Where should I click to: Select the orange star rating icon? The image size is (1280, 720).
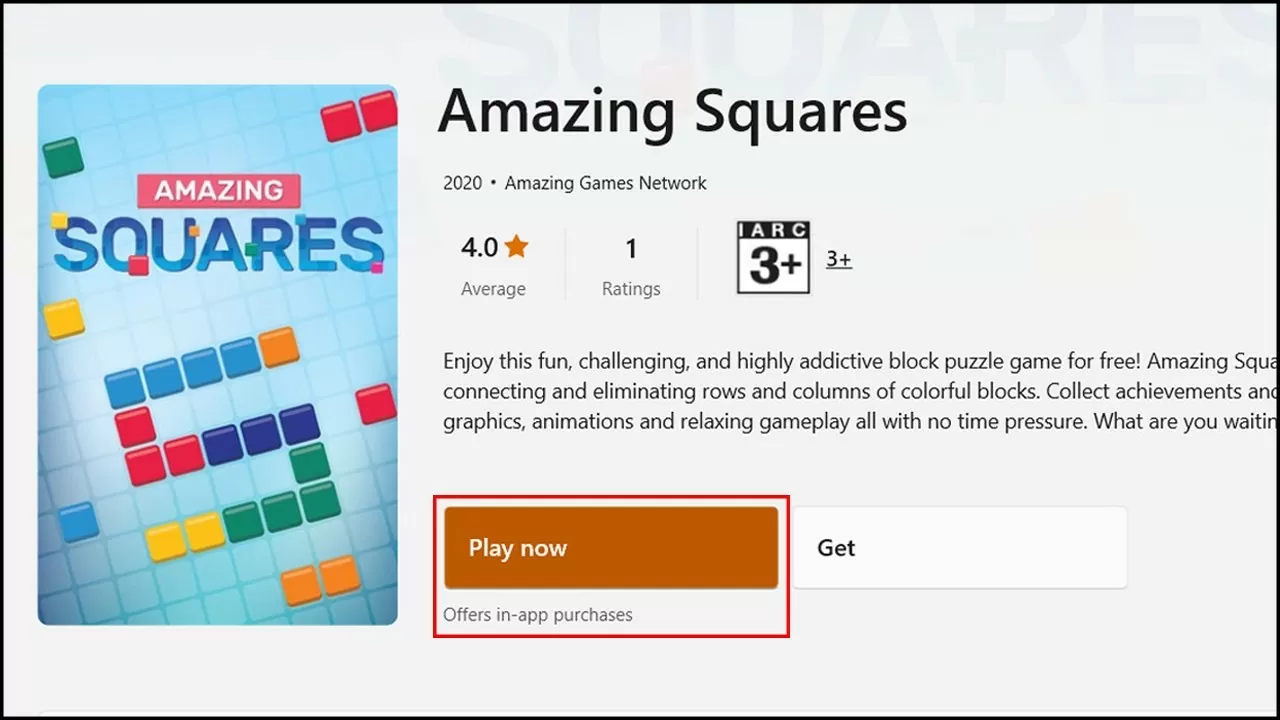point(518,245)
